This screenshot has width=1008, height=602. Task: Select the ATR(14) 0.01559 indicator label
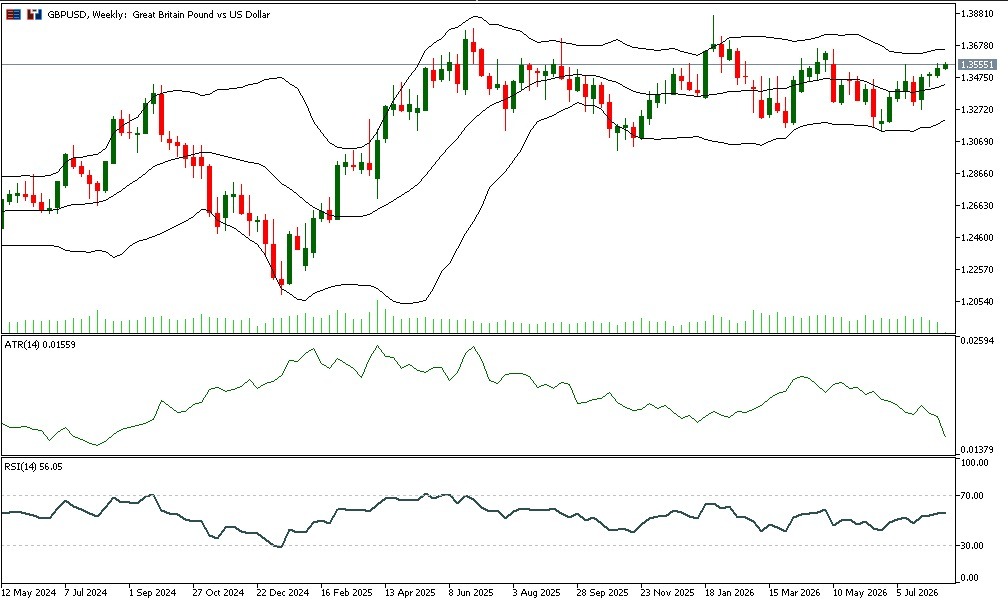click(40, 345)
